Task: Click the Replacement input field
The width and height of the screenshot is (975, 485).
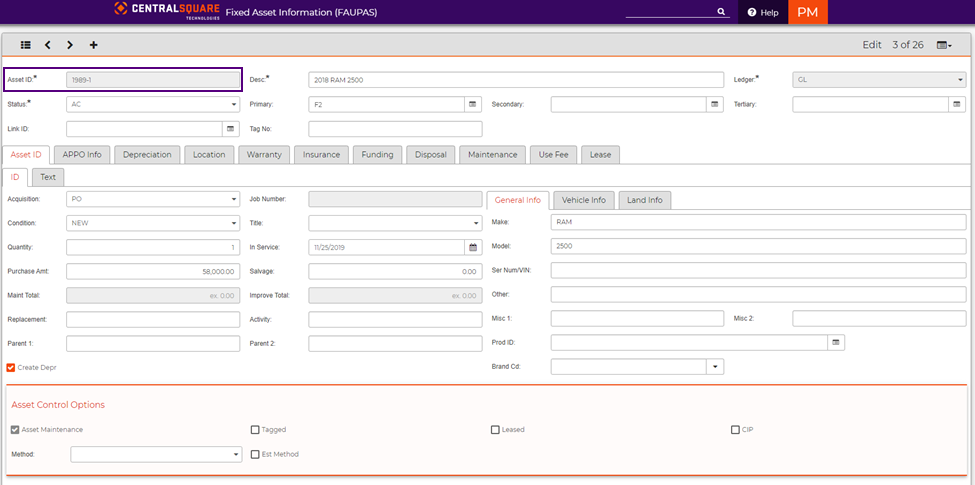Action: (153, 320)
